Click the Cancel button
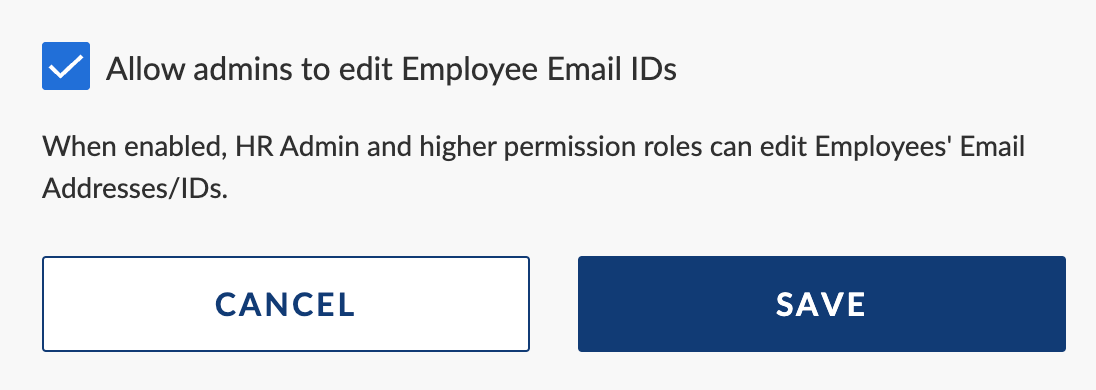The width and height of the screenshot is (1096, 390). click(286, 304)
